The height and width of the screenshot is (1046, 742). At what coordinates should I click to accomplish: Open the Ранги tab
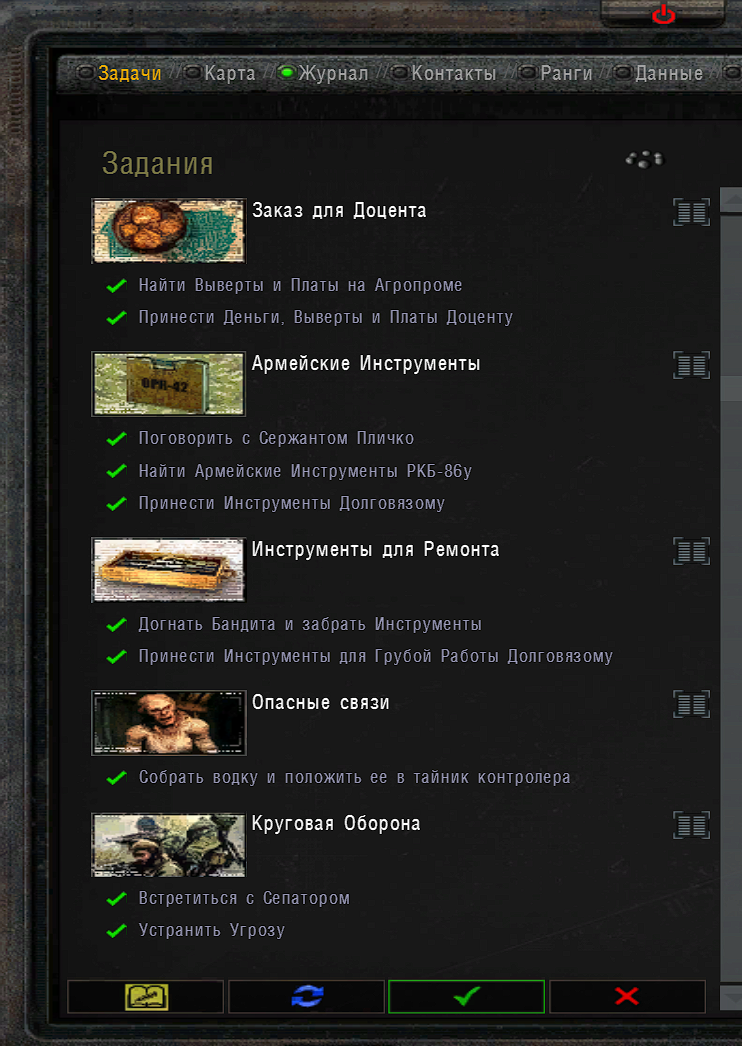coord(567,73)
